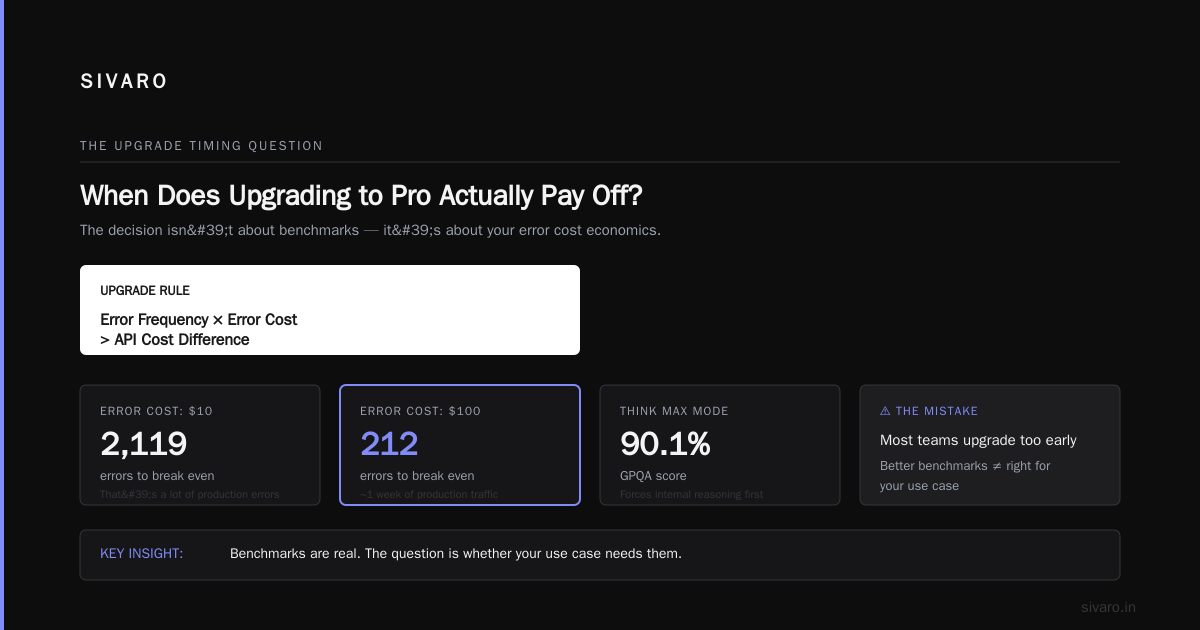Click the warning triangle icon beside THE MISTAKE
The width and height of the screenshot is (1200, 630).
885,411
